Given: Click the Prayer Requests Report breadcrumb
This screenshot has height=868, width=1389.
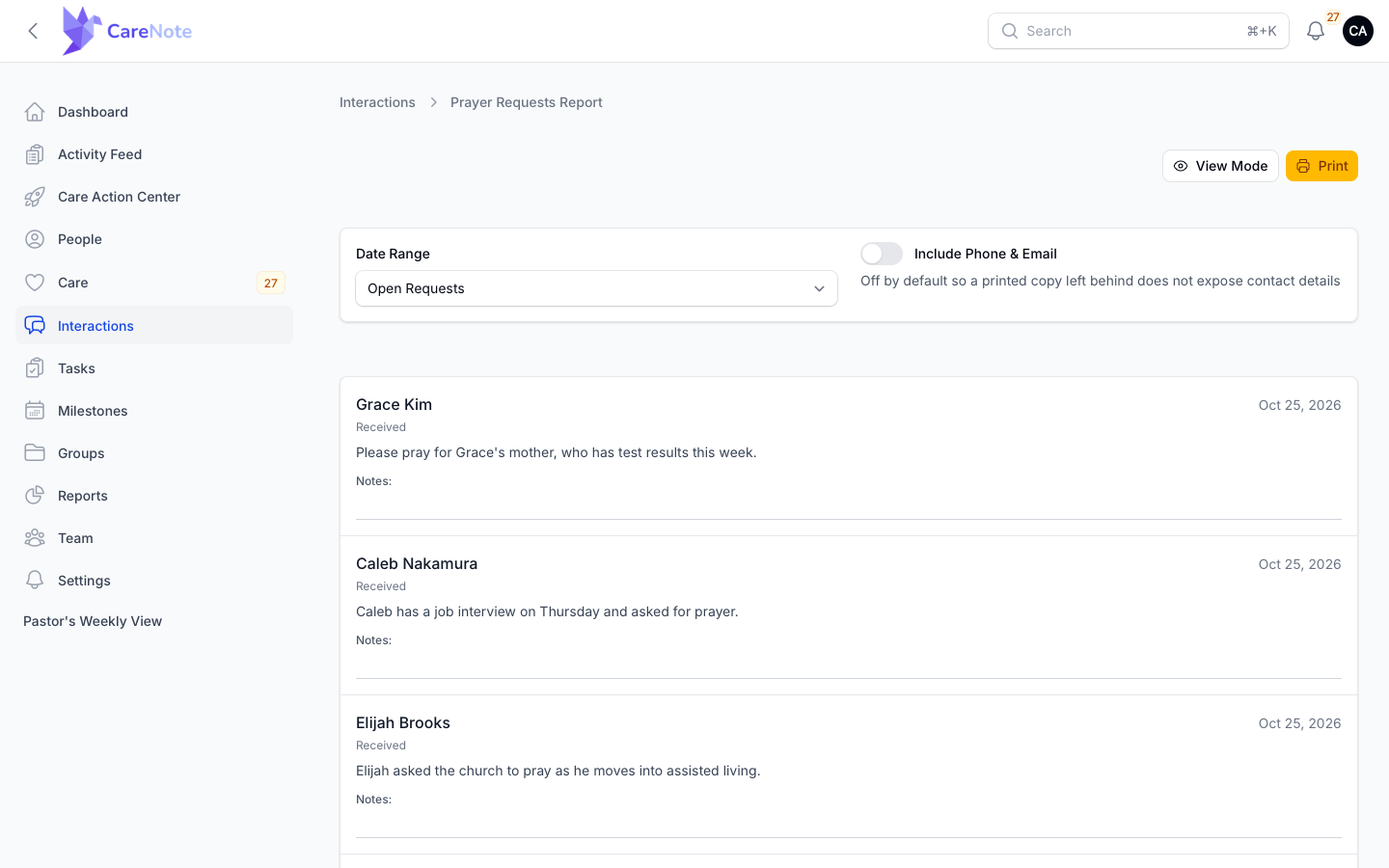Looking at the screenshot, I should (526, 102).
